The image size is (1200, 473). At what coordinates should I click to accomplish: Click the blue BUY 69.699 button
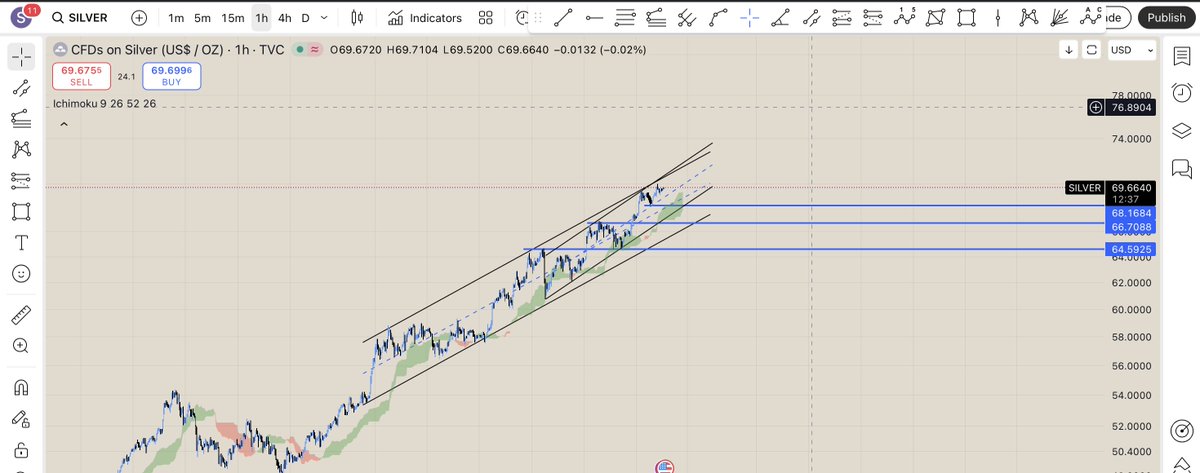point(172,76)
